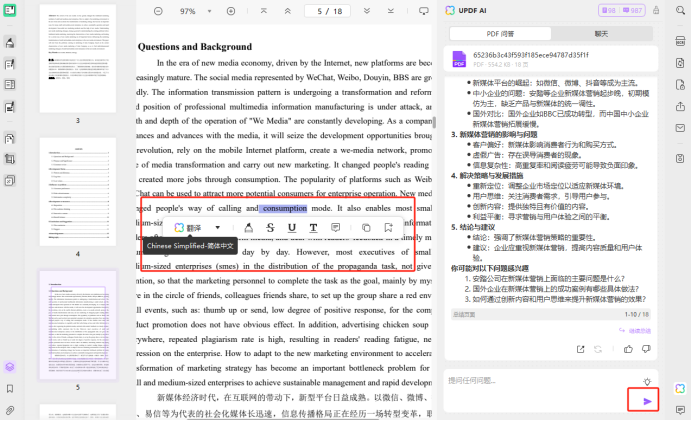The height and width of the screenshot is (421, 691).
Task: Click the highlighted word "consumption"
Action: [285, 208]
